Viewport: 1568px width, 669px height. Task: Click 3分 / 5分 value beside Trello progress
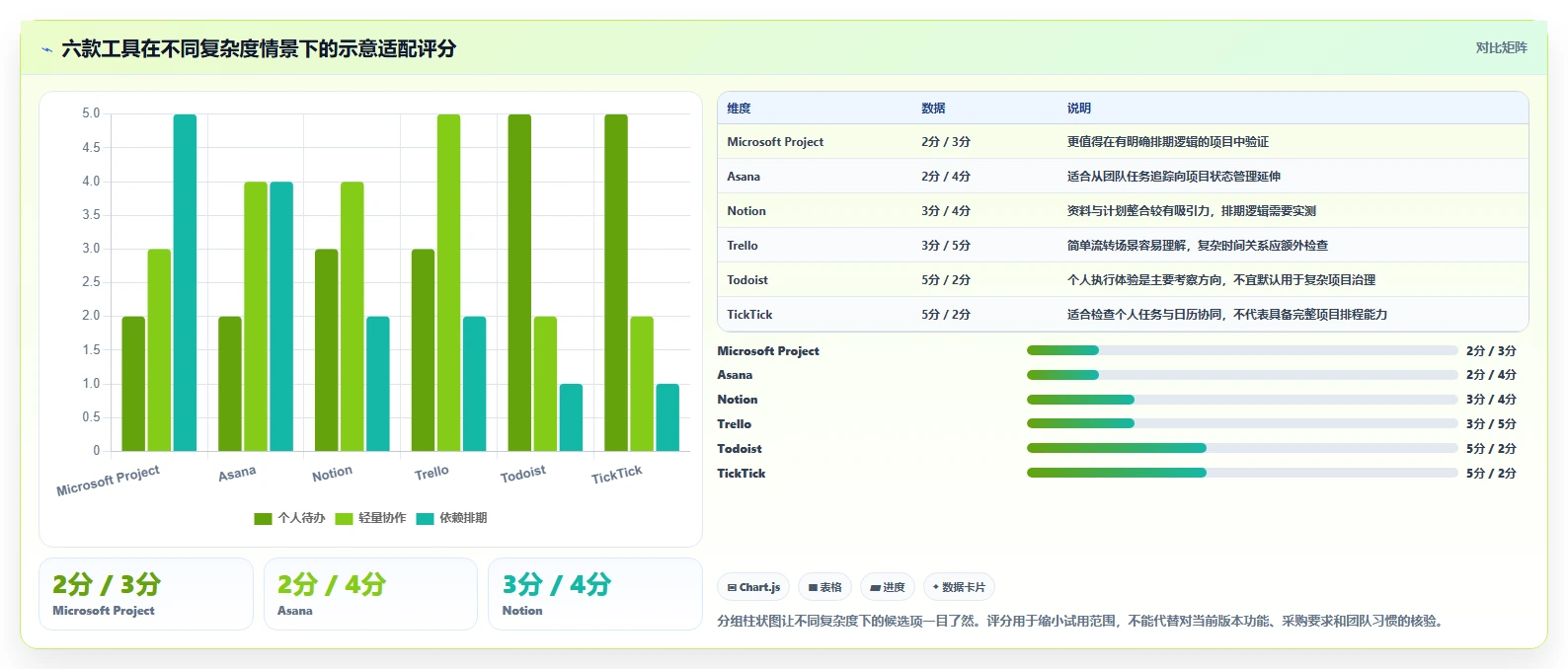(1491, 424)
